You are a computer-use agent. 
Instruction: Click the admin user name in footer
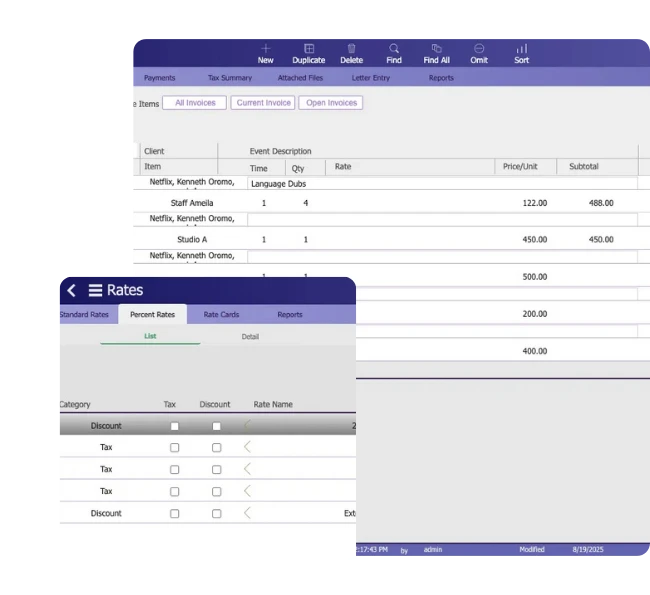(433, 549)
